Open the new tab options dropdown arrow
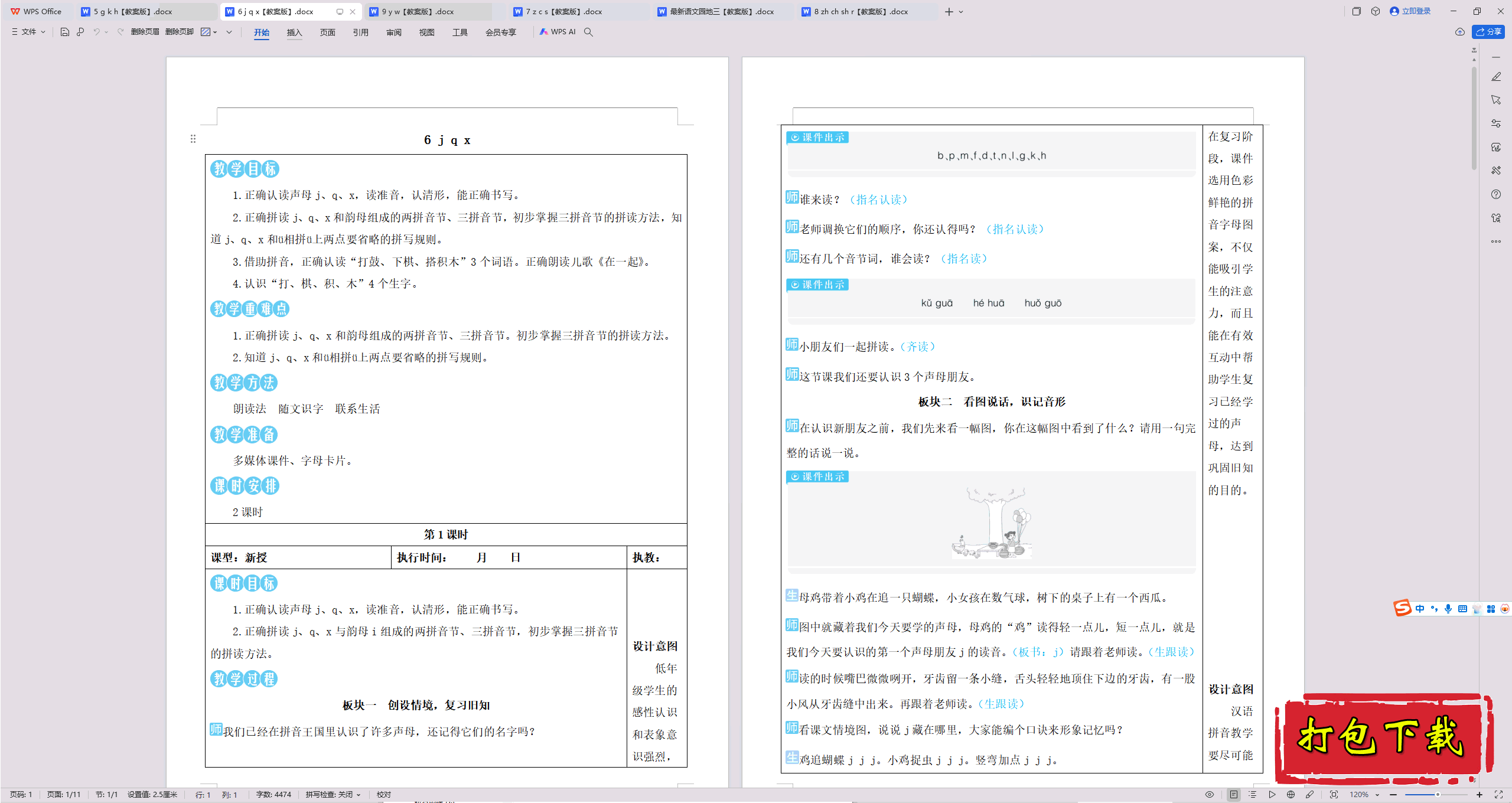This screenshot has height=803, width=1512. pos(961,12)
